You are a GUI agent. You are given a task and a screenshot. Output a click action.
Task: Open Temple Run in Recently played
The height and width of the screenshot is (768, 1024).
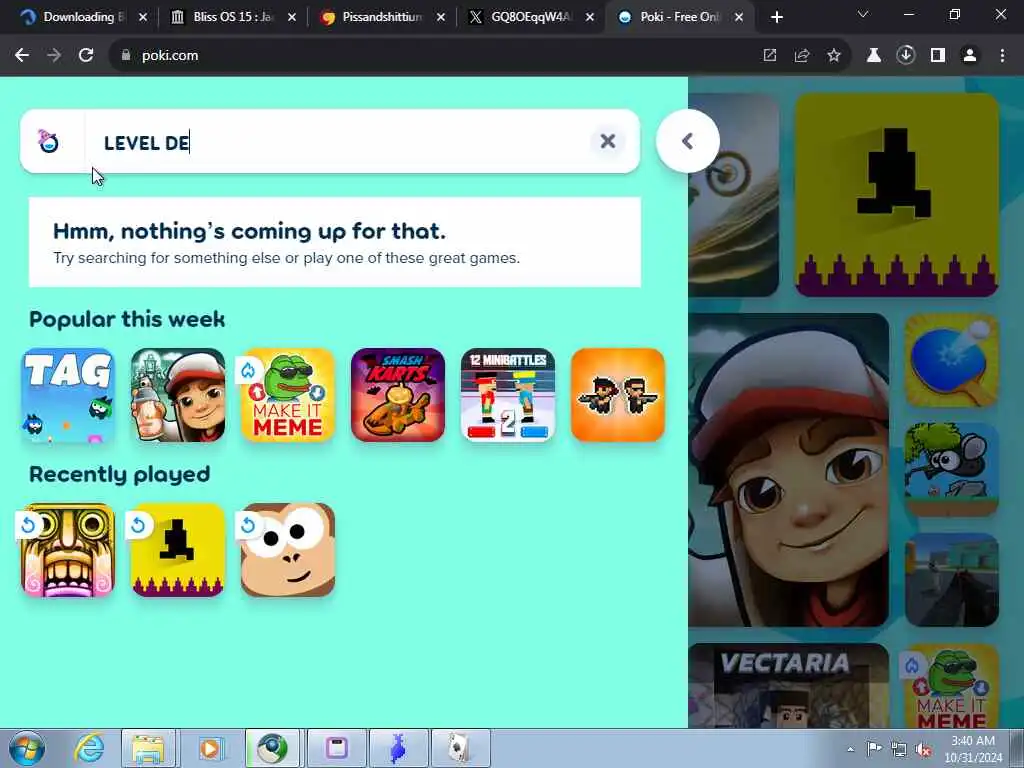(69, 550)
